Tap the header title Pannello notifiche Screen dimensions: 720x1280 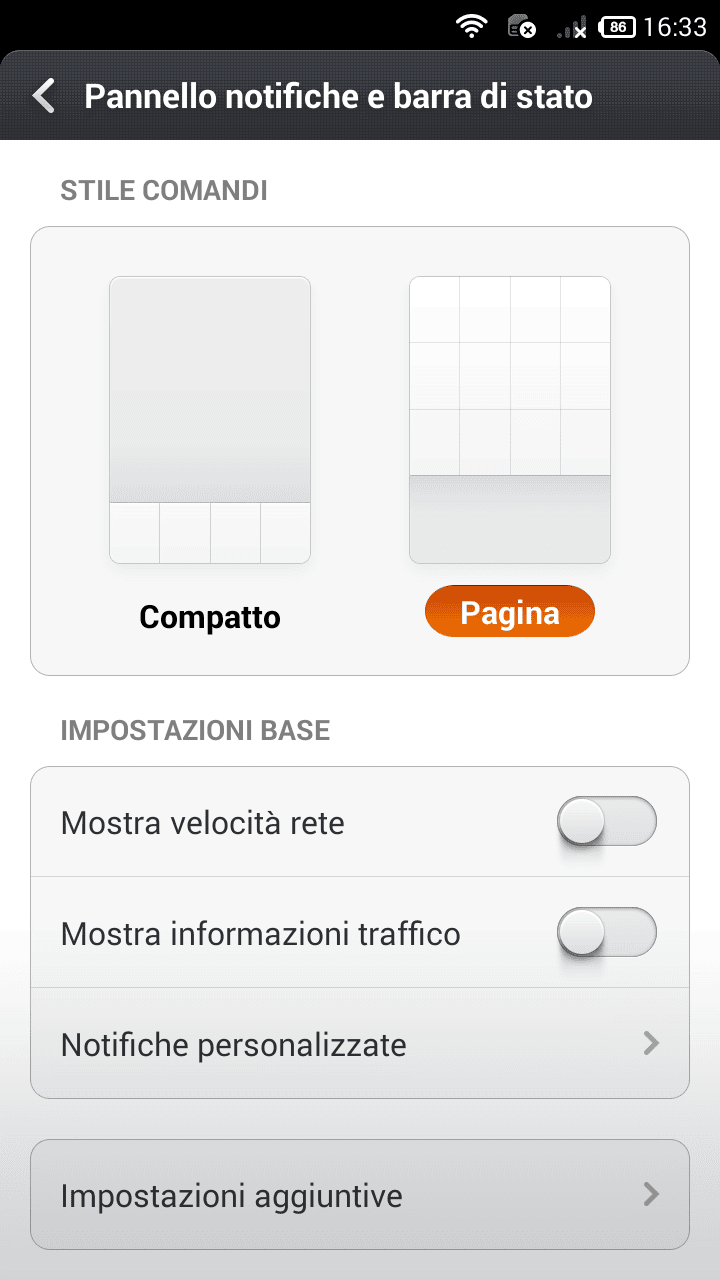click(x=339, y=96)
